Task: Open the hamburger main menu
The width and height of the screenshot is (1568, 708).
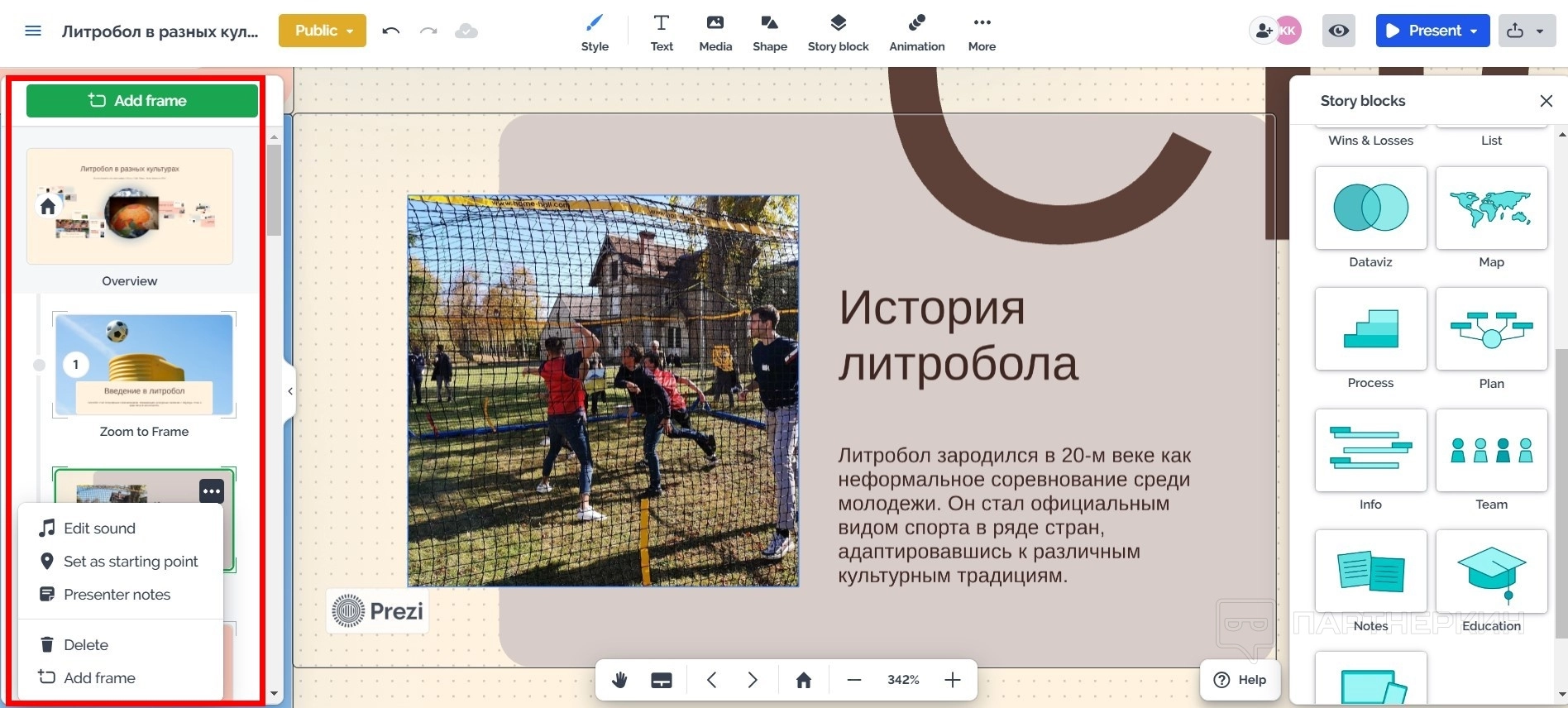Action: point(33,31)
